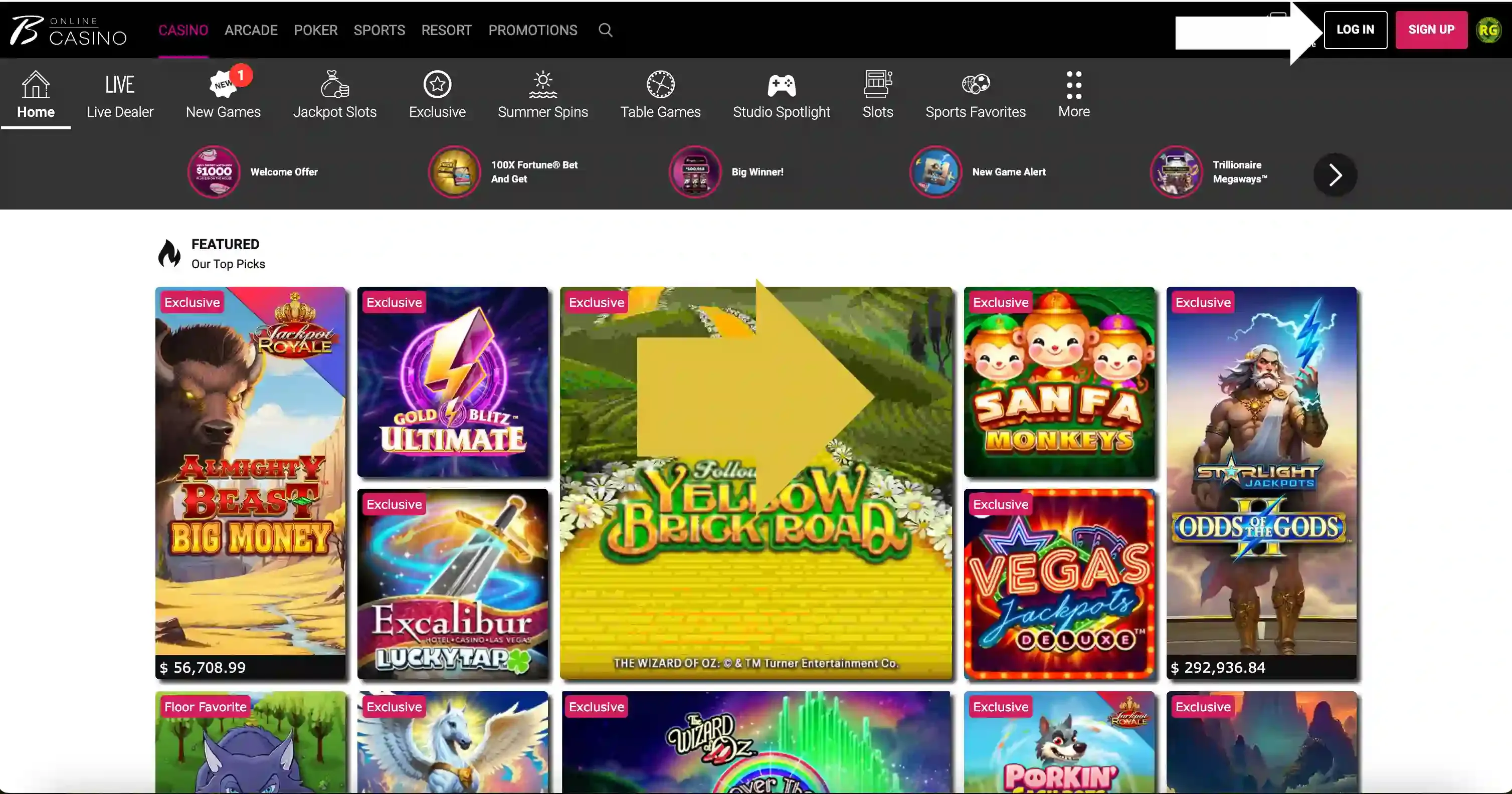Open the mountain landscape Exclusive game tile
Image resolution: width=1512 pixels, height=794 pixels.
tap(1261, 742)
